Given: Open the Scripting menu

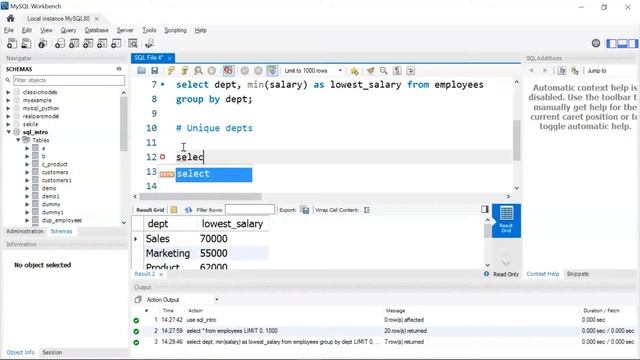Looking at the screenshot, I should pos(175,30).
